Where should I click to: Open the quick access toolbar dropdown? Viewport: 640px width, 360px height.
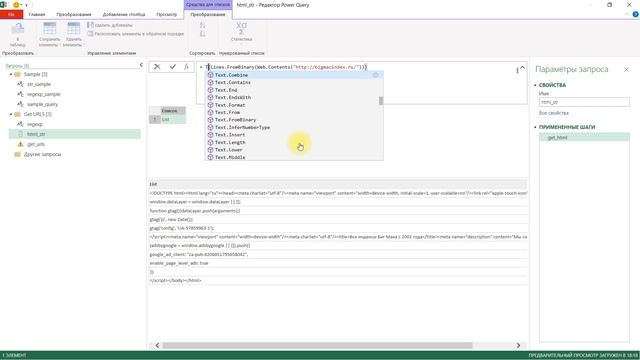[x=27, y=5]
